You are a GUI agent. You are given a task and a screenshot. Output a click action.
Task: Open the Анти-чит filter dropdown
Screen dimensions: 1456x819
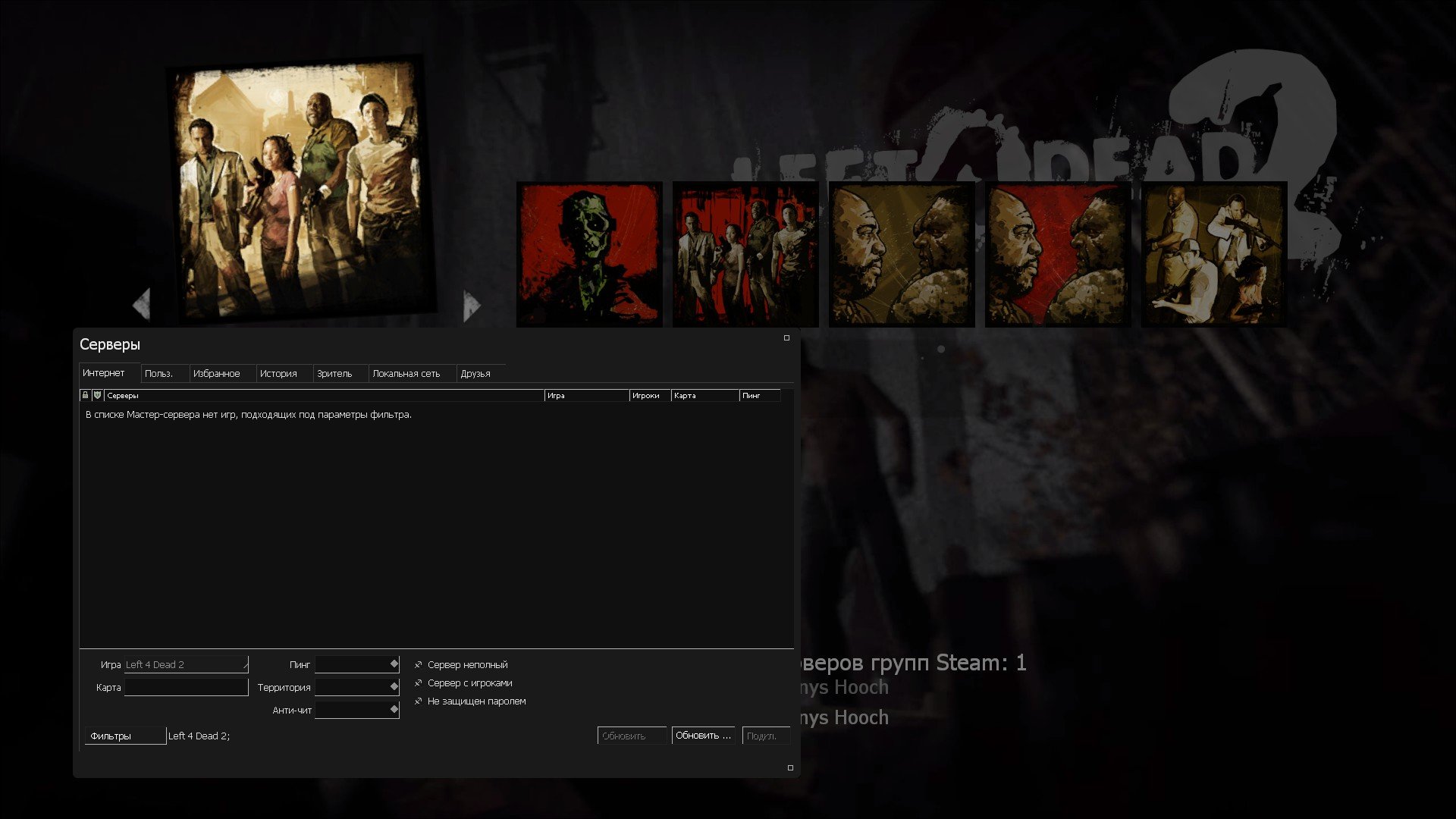pyautogui.click(x=356, y=710)
